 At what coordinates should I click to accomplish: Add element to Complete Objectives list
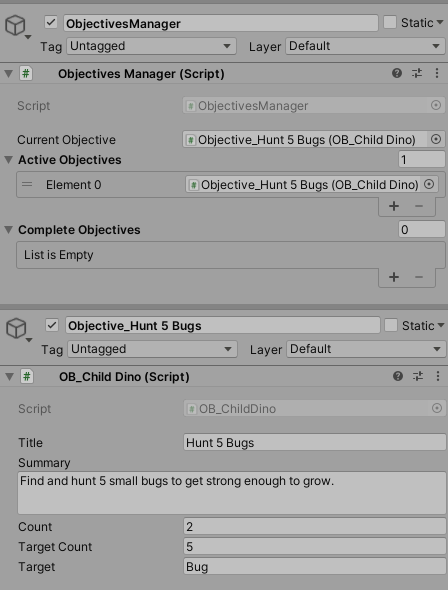[x=394, y=277]
